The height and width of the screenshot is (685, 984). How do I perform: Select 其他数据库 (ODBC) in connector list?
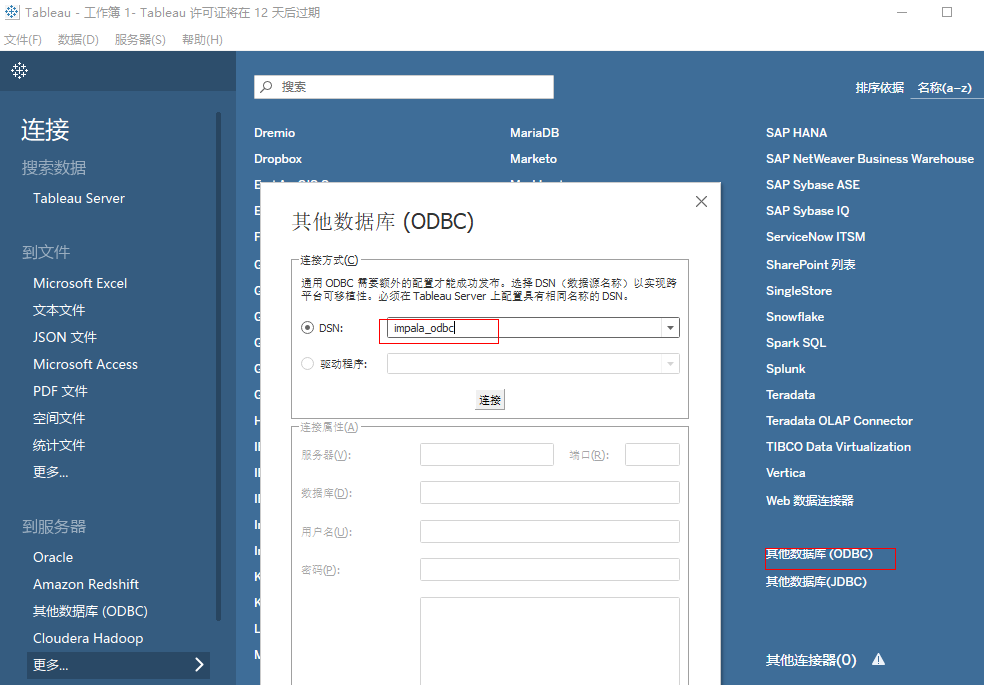(819, 554)
